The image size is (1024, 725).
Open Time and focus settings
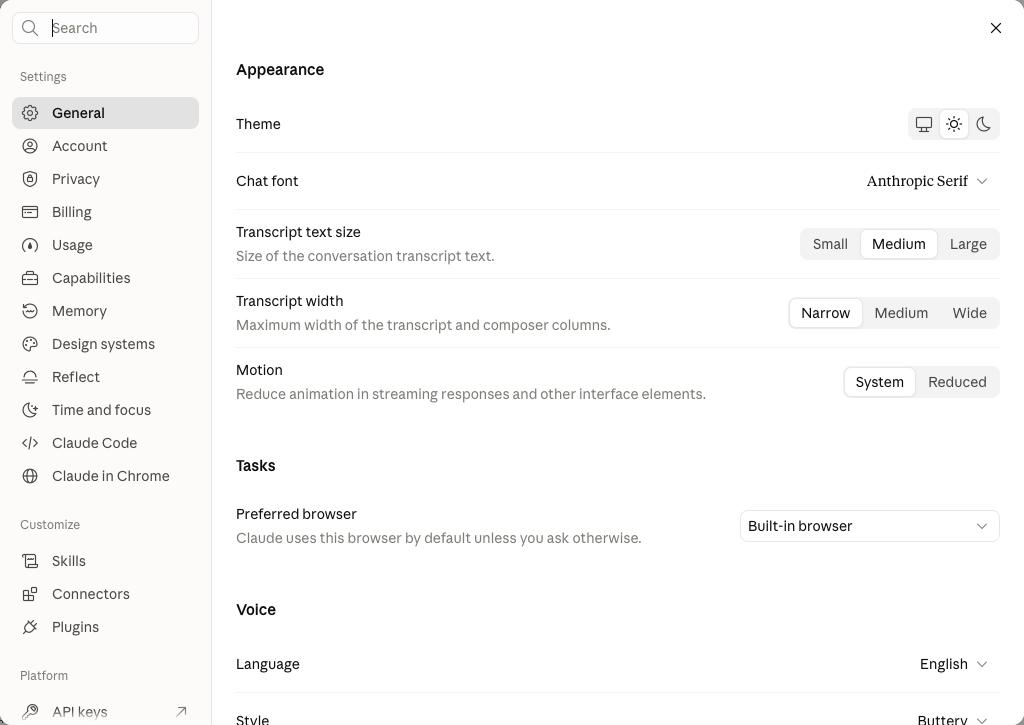point(105,410)
